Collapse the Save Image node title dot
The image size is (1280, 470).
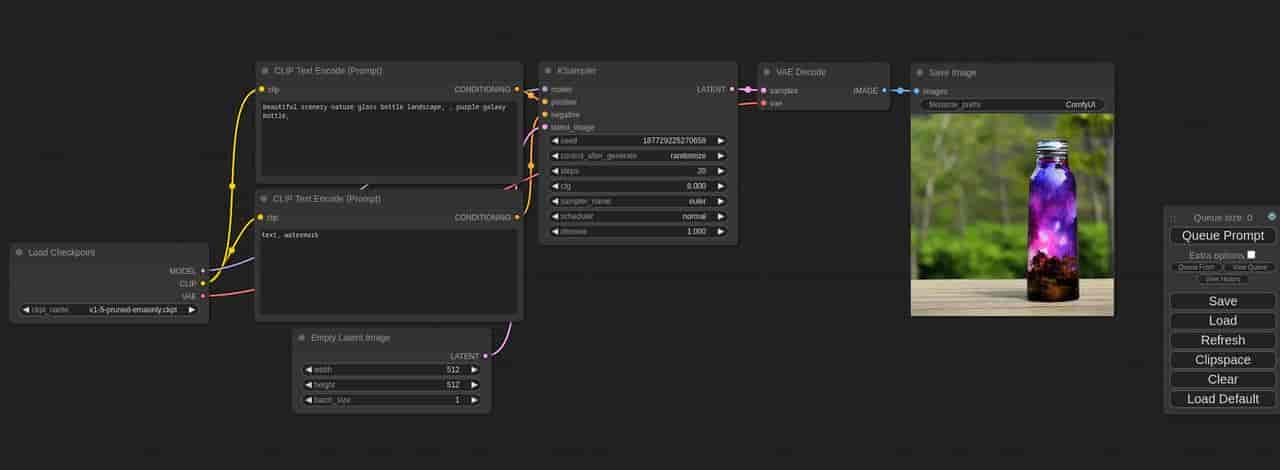click(919, 72)
